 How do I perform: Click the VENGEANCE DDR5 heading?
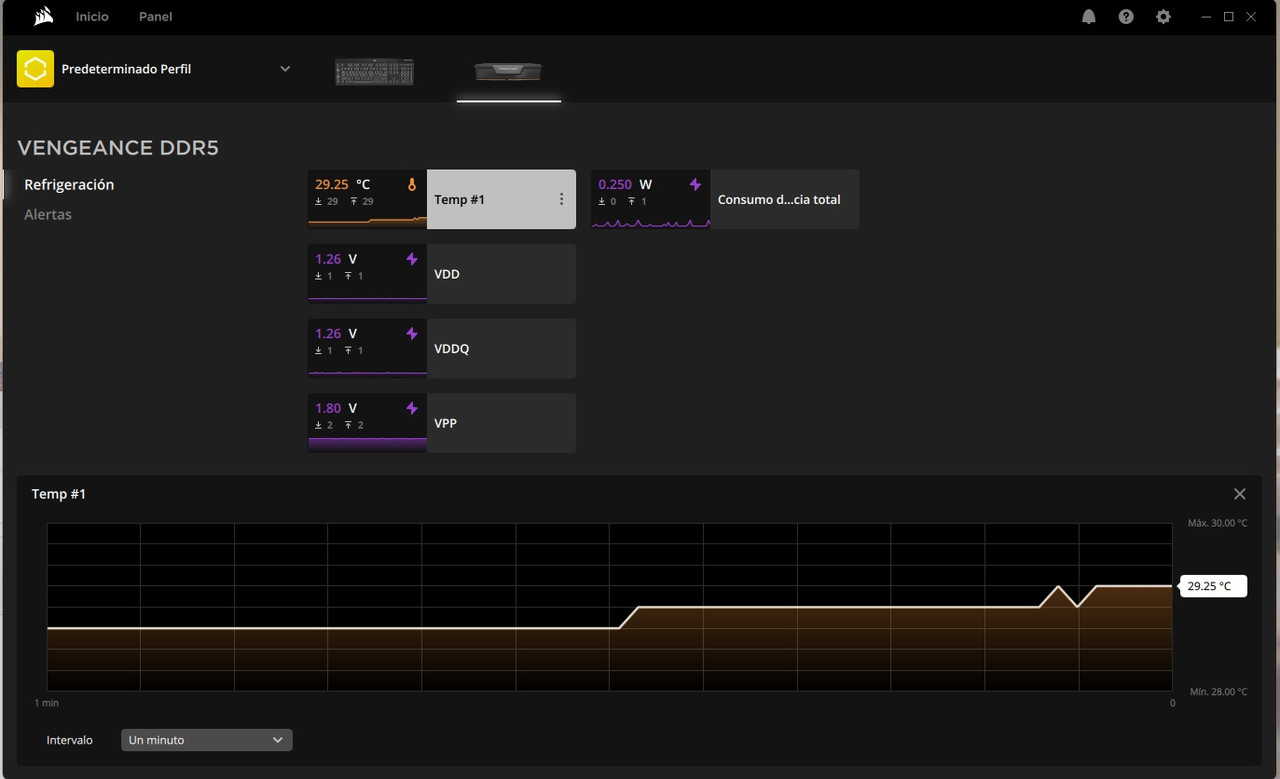118,148
